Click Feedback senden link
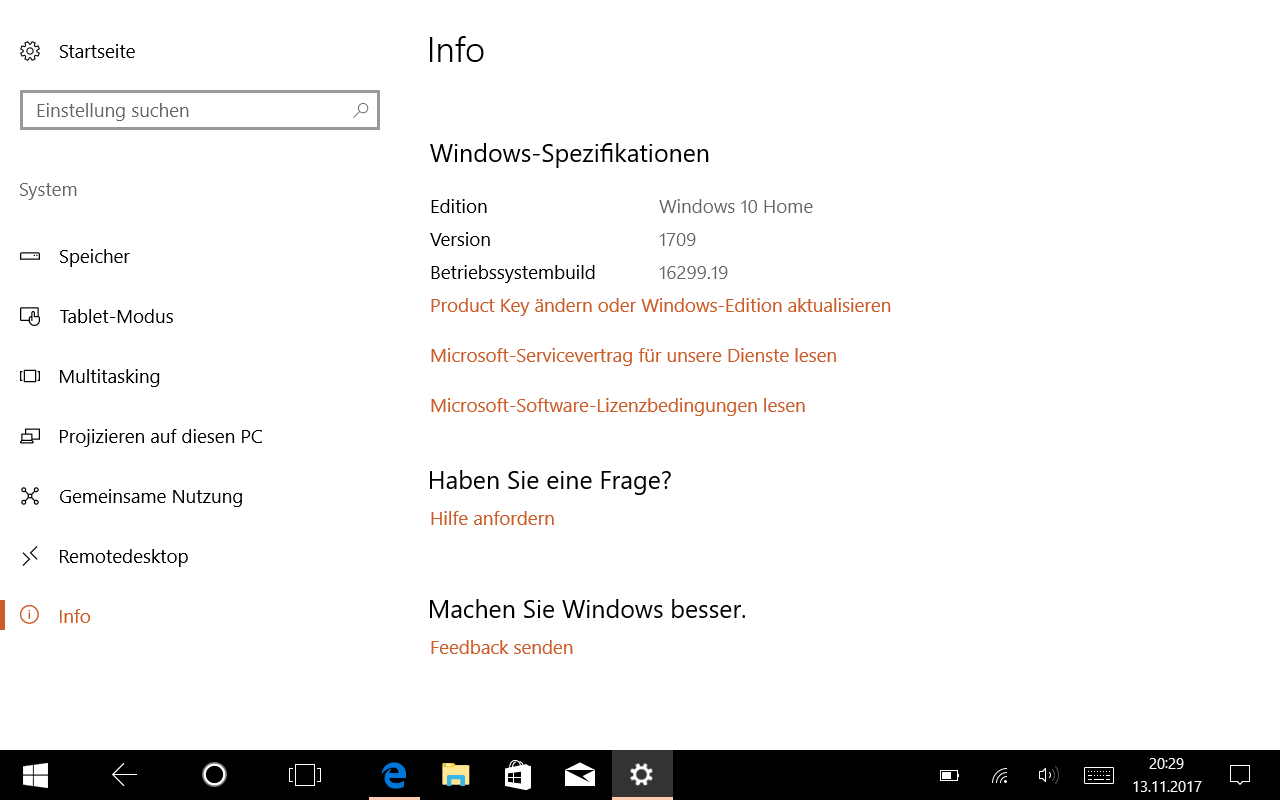This screenshot has width=1280, height=800. 501,648
